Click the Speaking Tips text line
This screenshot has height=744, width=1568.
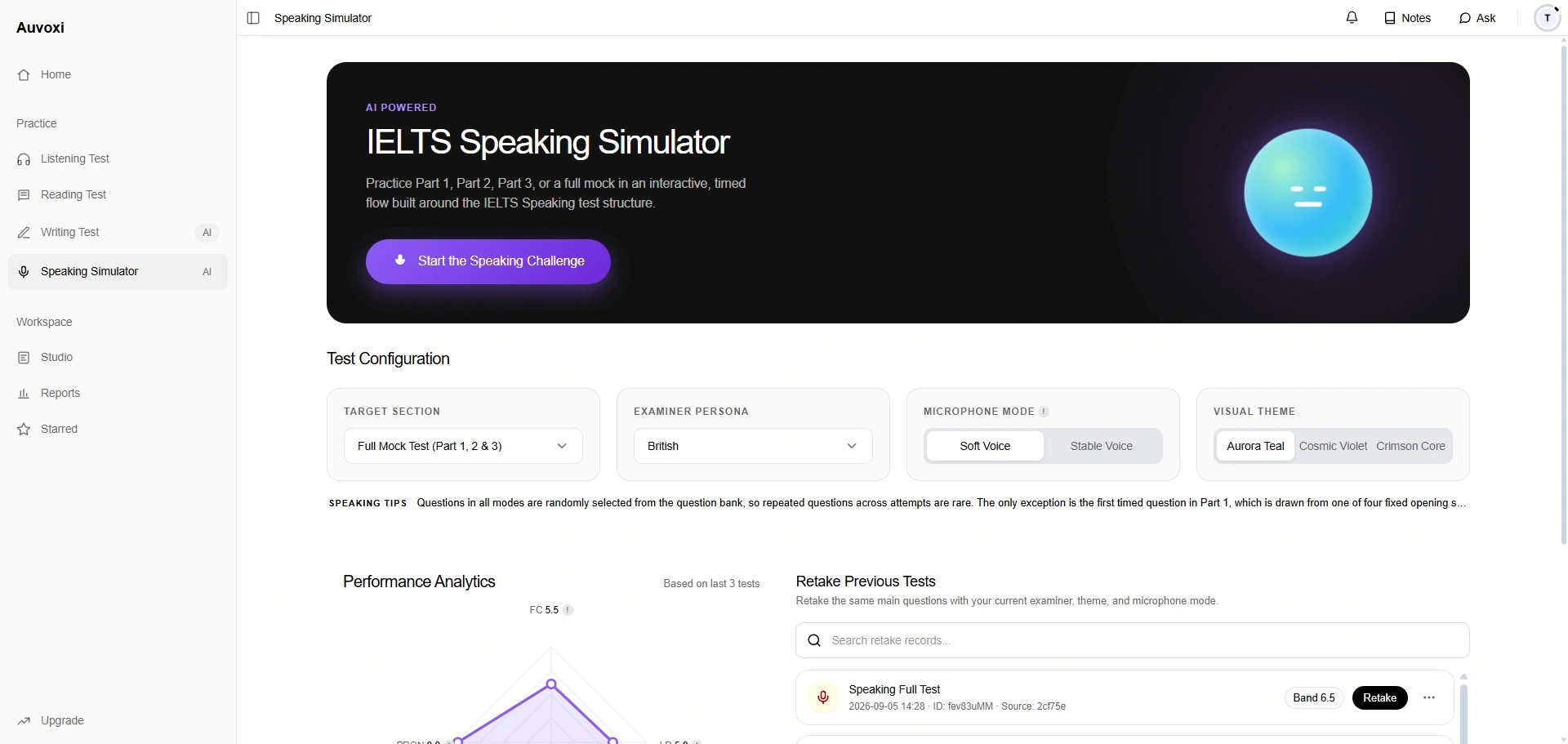click(898, 503)
